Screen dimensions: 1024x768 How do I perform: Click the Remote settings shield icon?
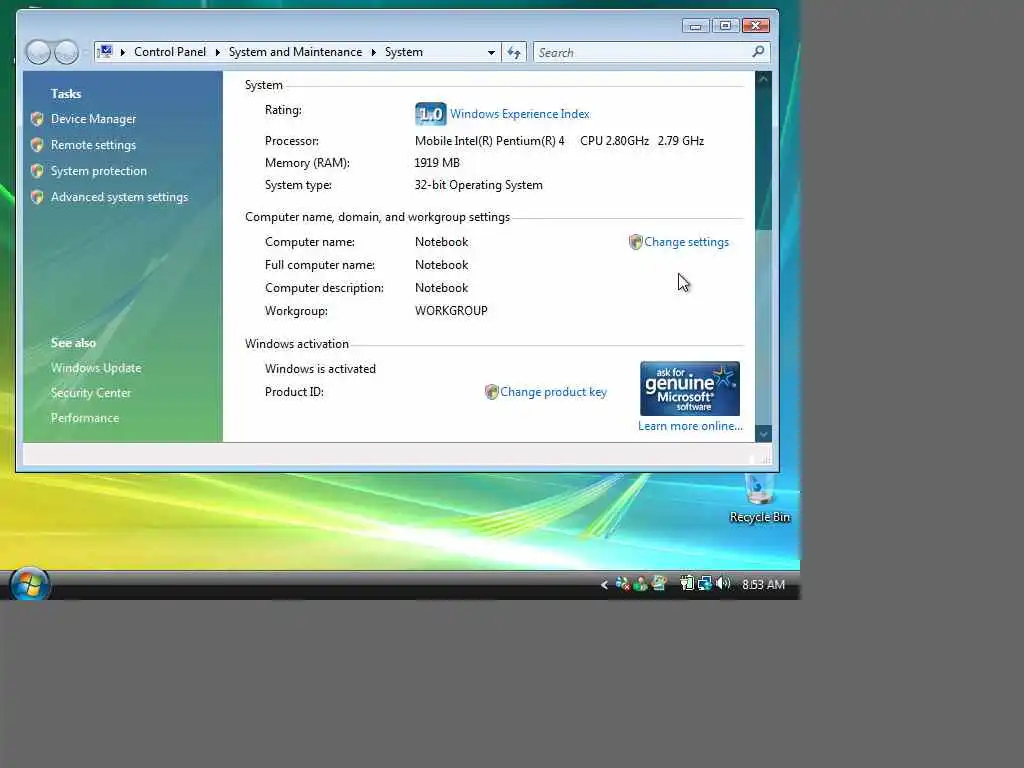37,145
